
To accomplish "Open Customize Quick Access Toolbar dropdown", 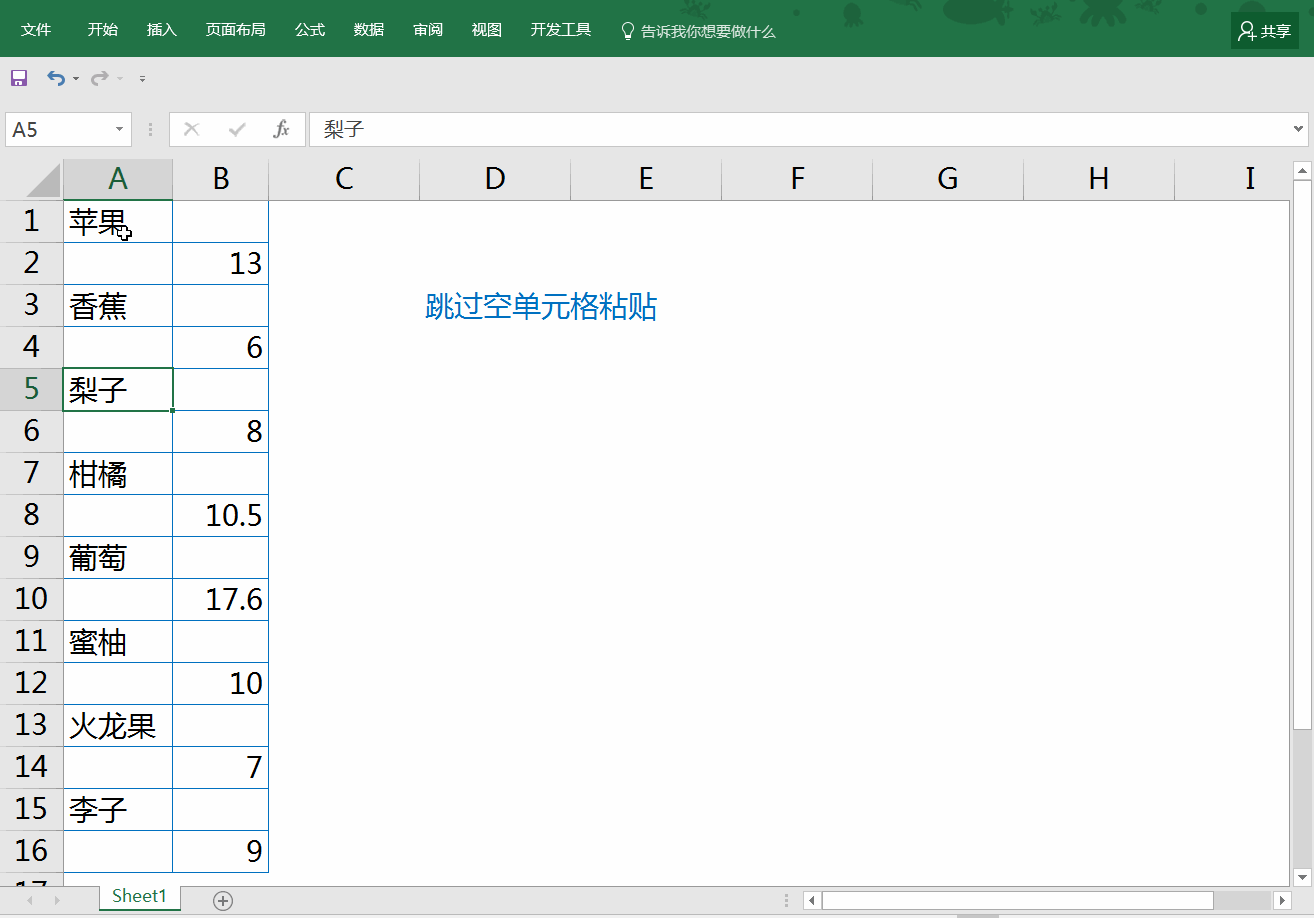I will 142,79.
